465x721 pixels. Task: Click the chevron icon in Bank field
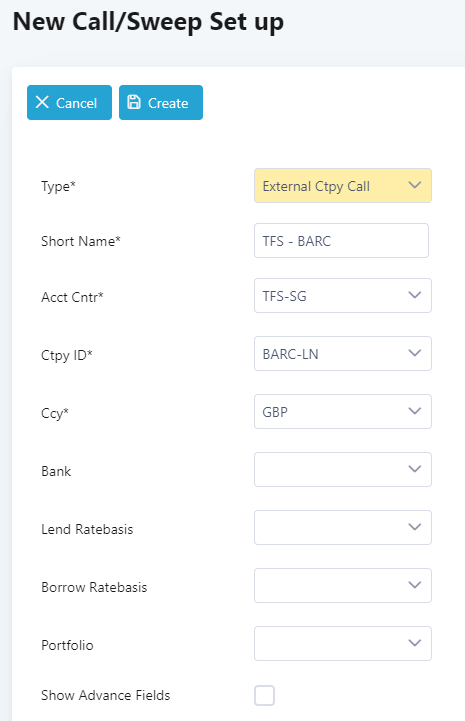tap(414, 469)
